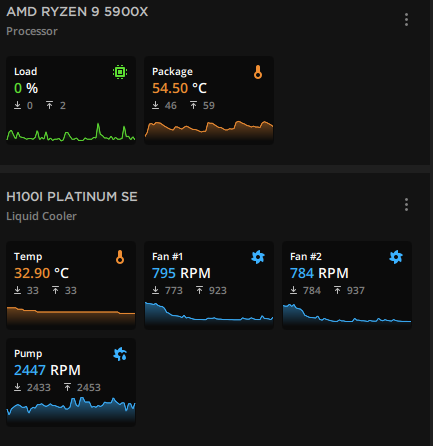Screen dimensions: 433x446
Task: Click the Fan #1 RPM history graph
Action: coord(209,314)
